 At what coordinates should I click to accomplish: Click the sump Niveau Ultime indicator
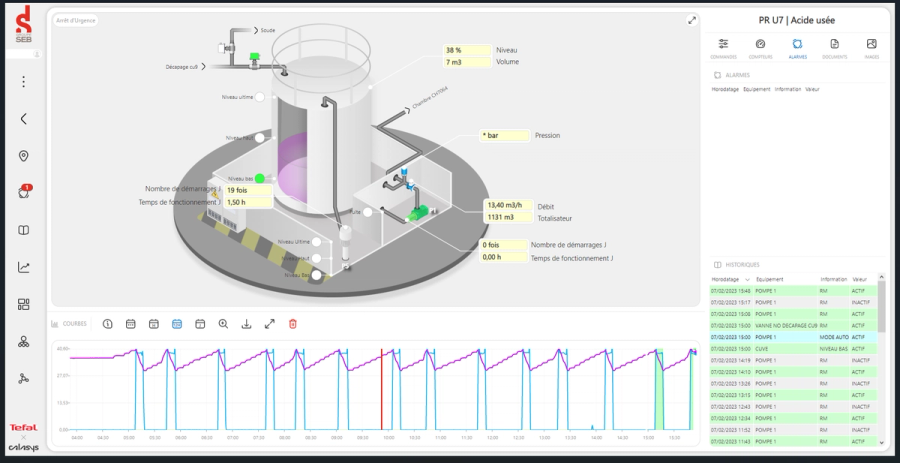[316, 242]
